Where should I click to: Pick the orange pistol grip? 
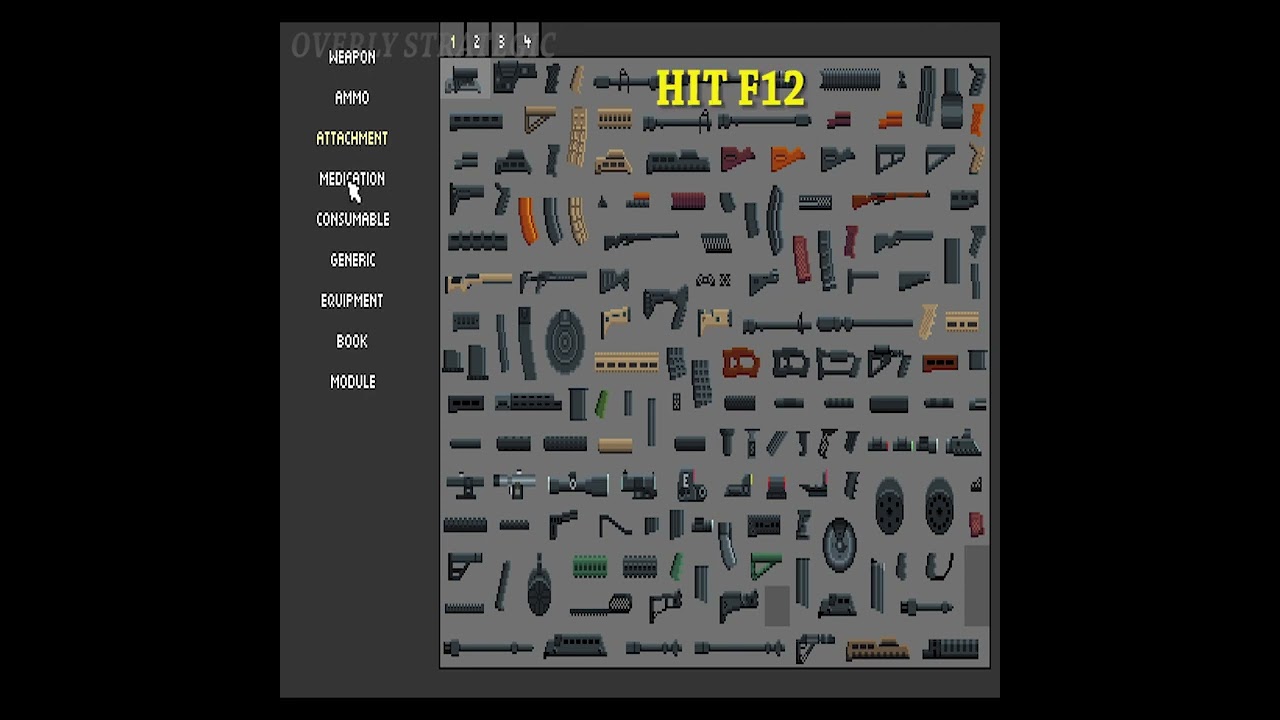(x=977, y=119)
